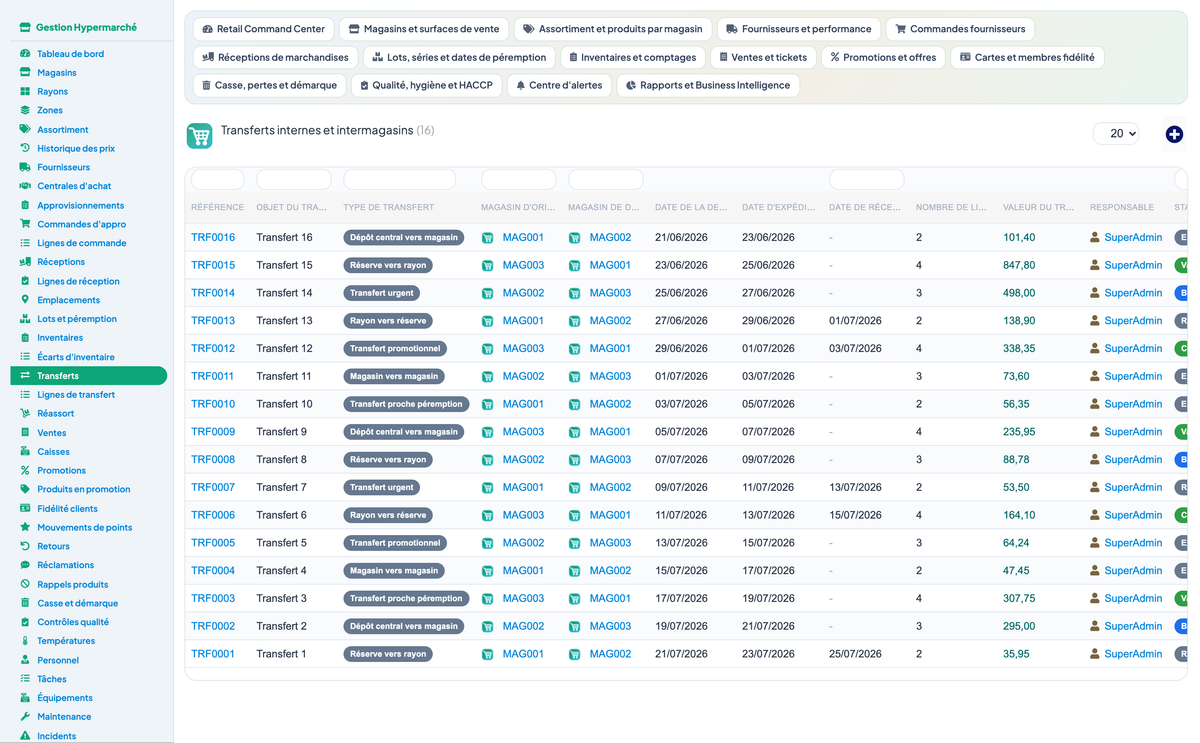
Task: Open MAG003 origin store in TRF0015 row
Action: (x=523, y=265)
